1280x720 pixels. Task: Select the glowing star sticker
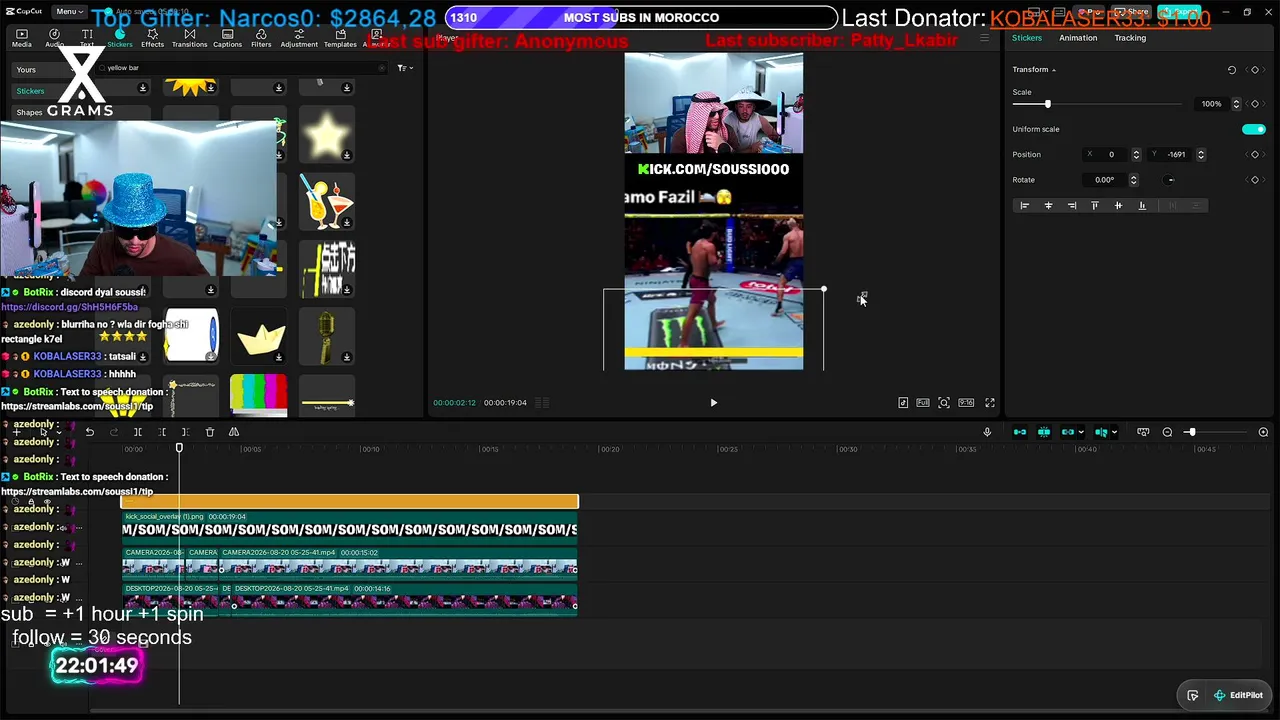tap(326, 136)
